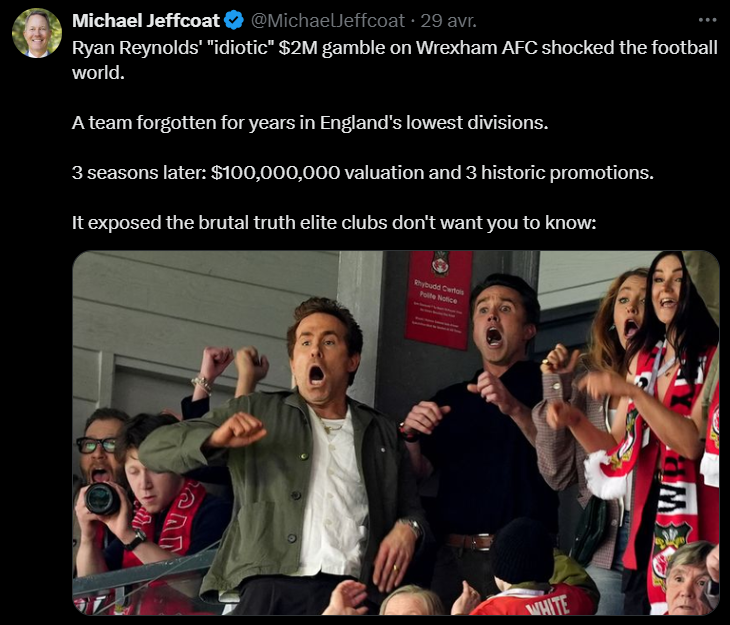The height and width of the screenshot is (625, 730).
Task: Open Michael Jeffcoat's profile avatar
Action: (37, 33)
